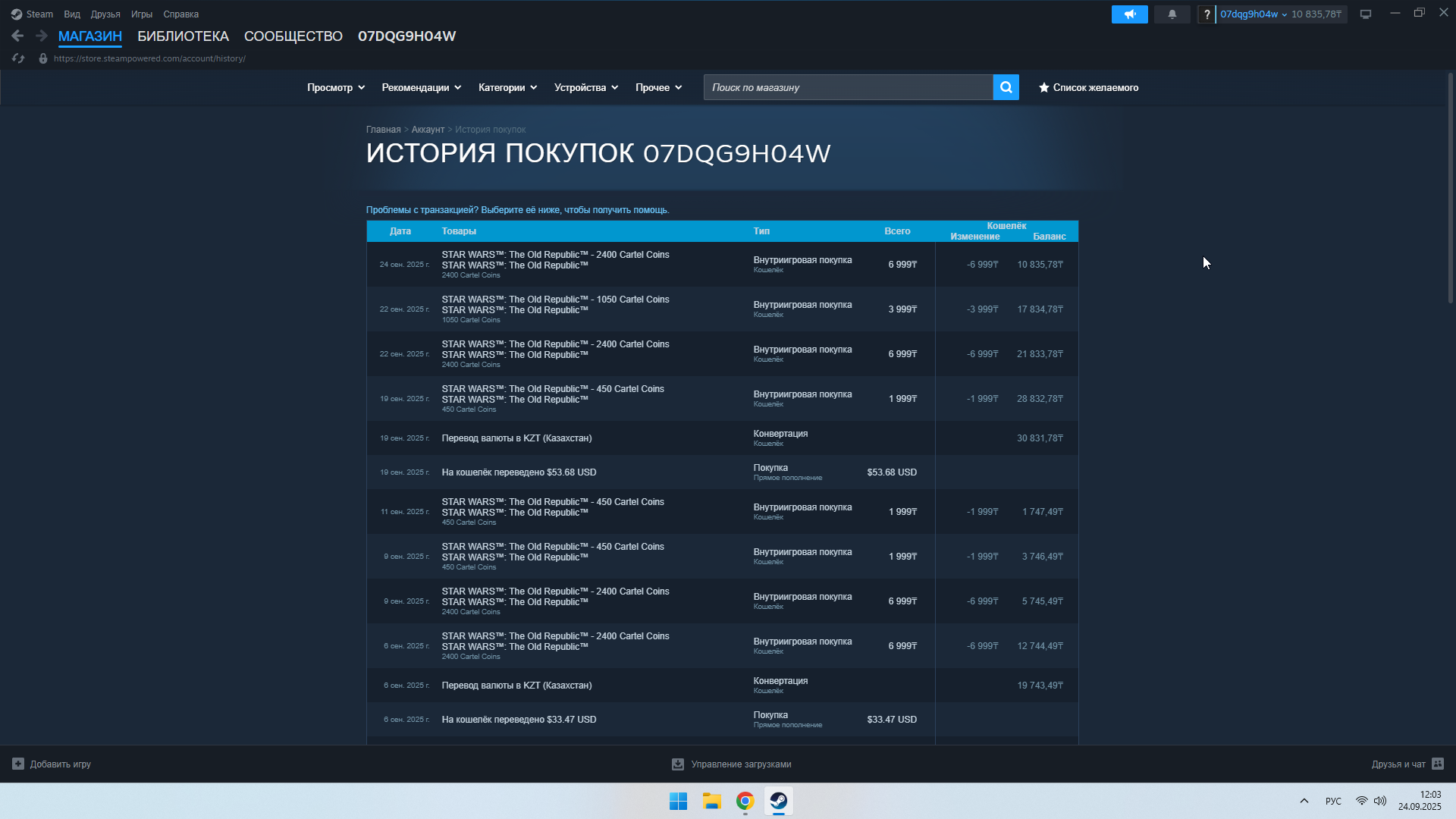1456x819 pixels.
Task: Click the Steam logo menu
Action: 17,14
